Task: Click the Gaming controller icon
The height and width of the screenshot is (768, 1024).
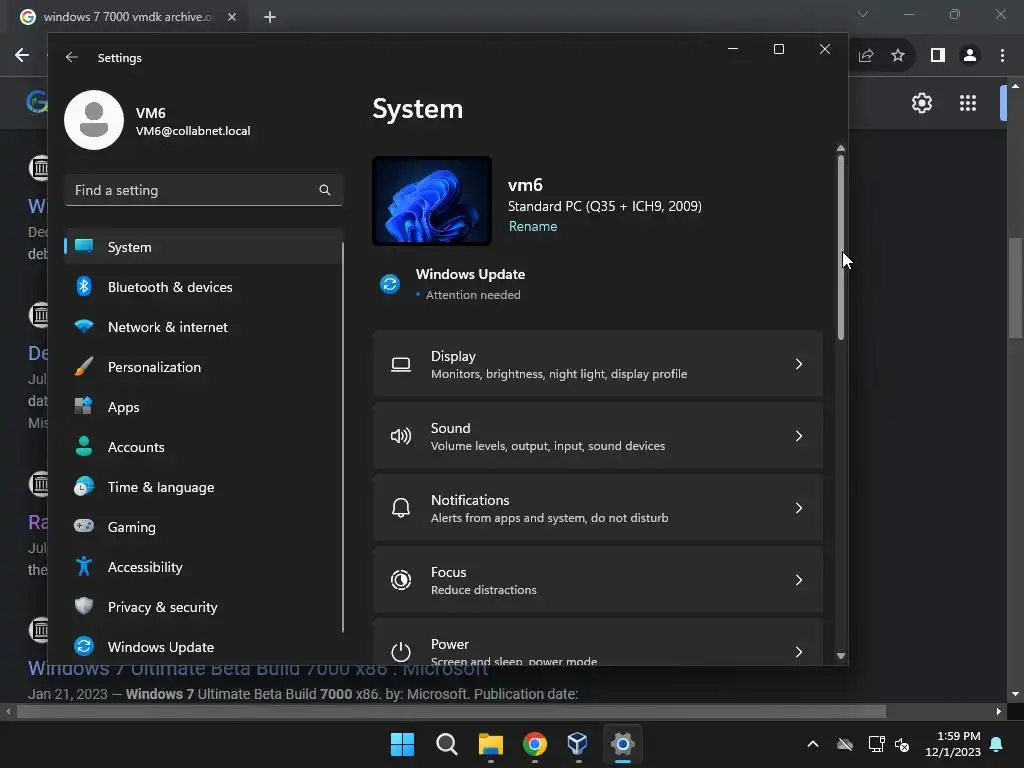Action: (84, 526)
